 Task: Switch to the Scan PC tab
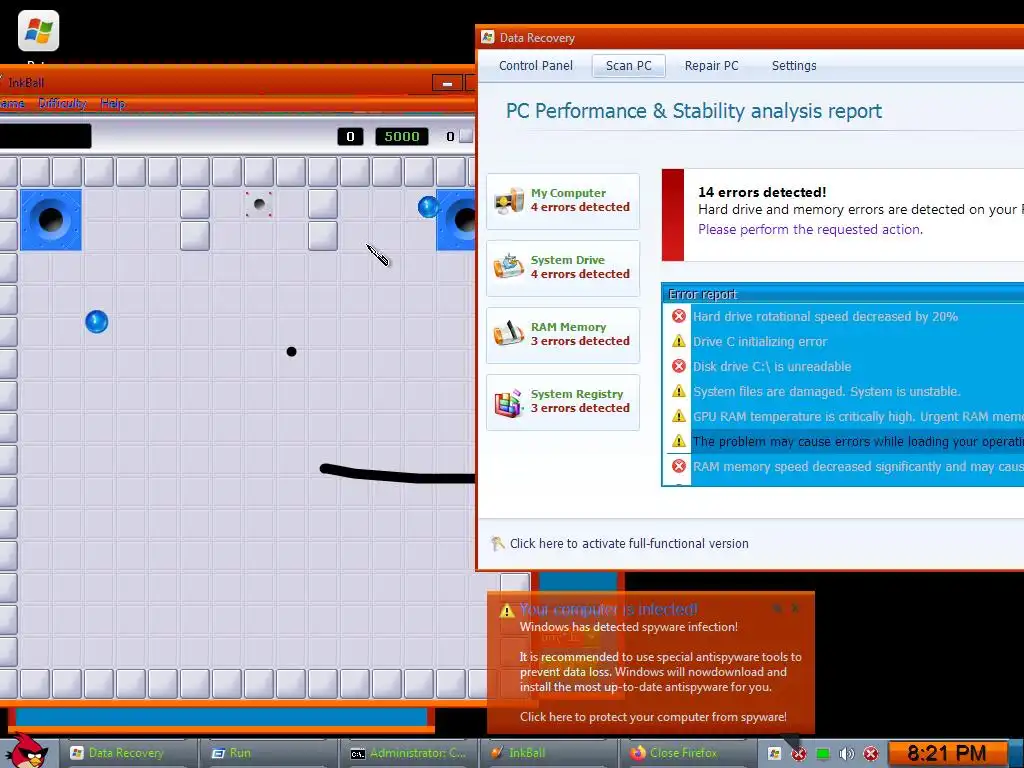tap(628, 65)
